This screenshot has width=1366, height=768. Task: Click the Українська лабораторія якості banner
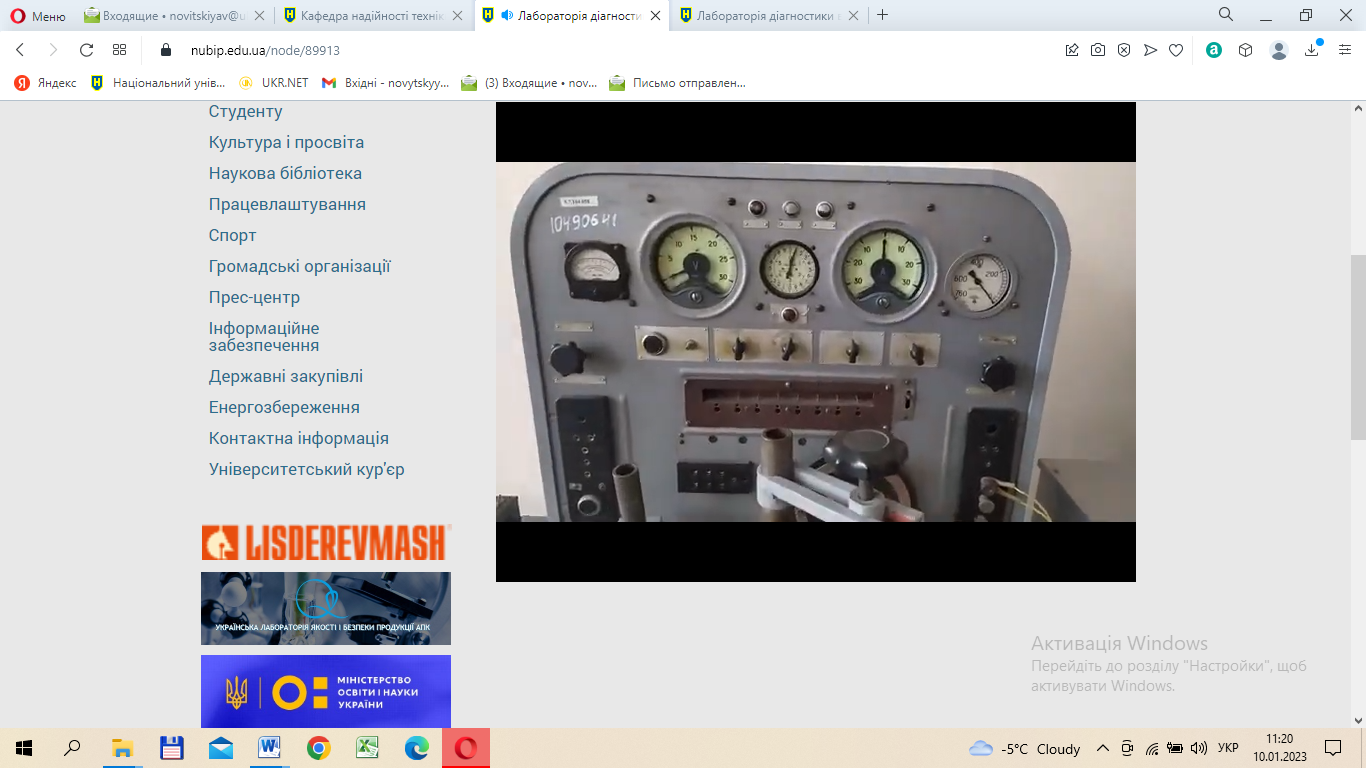pyautogui.click(x=326, y=608)
